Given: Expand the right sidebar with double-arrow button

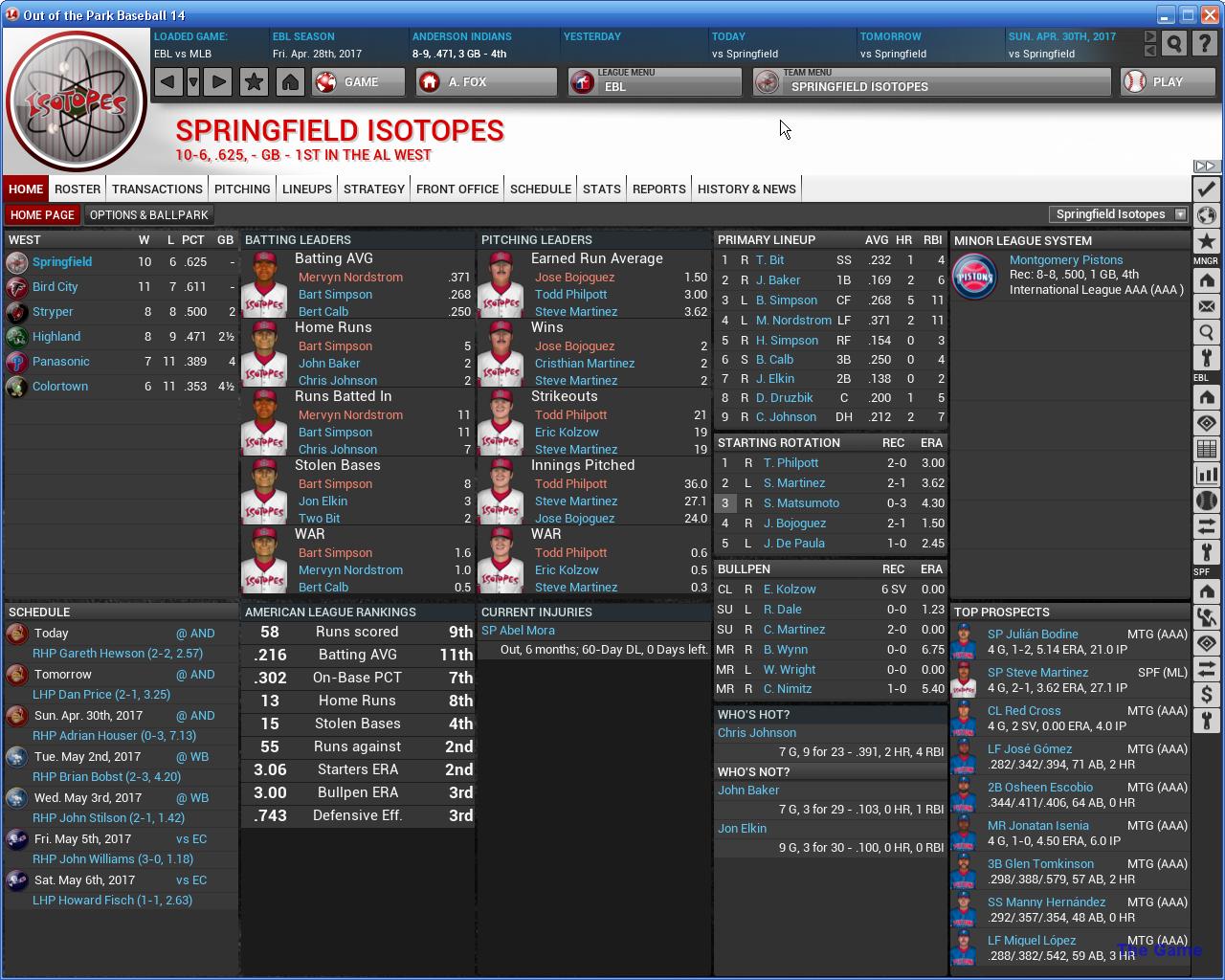Looking at the screenshot, I should click(1206, 167).
